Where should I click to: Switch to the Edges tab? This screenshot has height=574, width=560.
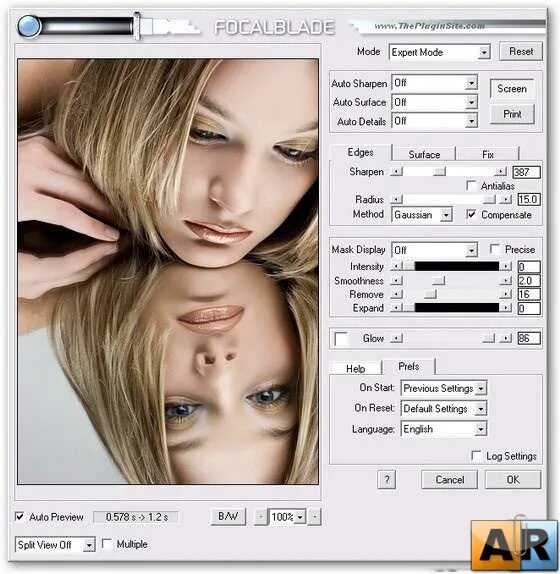pos(360,153)
